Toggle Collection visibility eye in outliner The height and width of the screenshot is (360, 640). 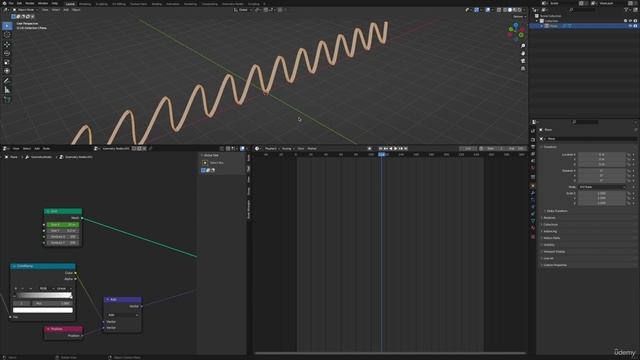click(x=630, y=21)
